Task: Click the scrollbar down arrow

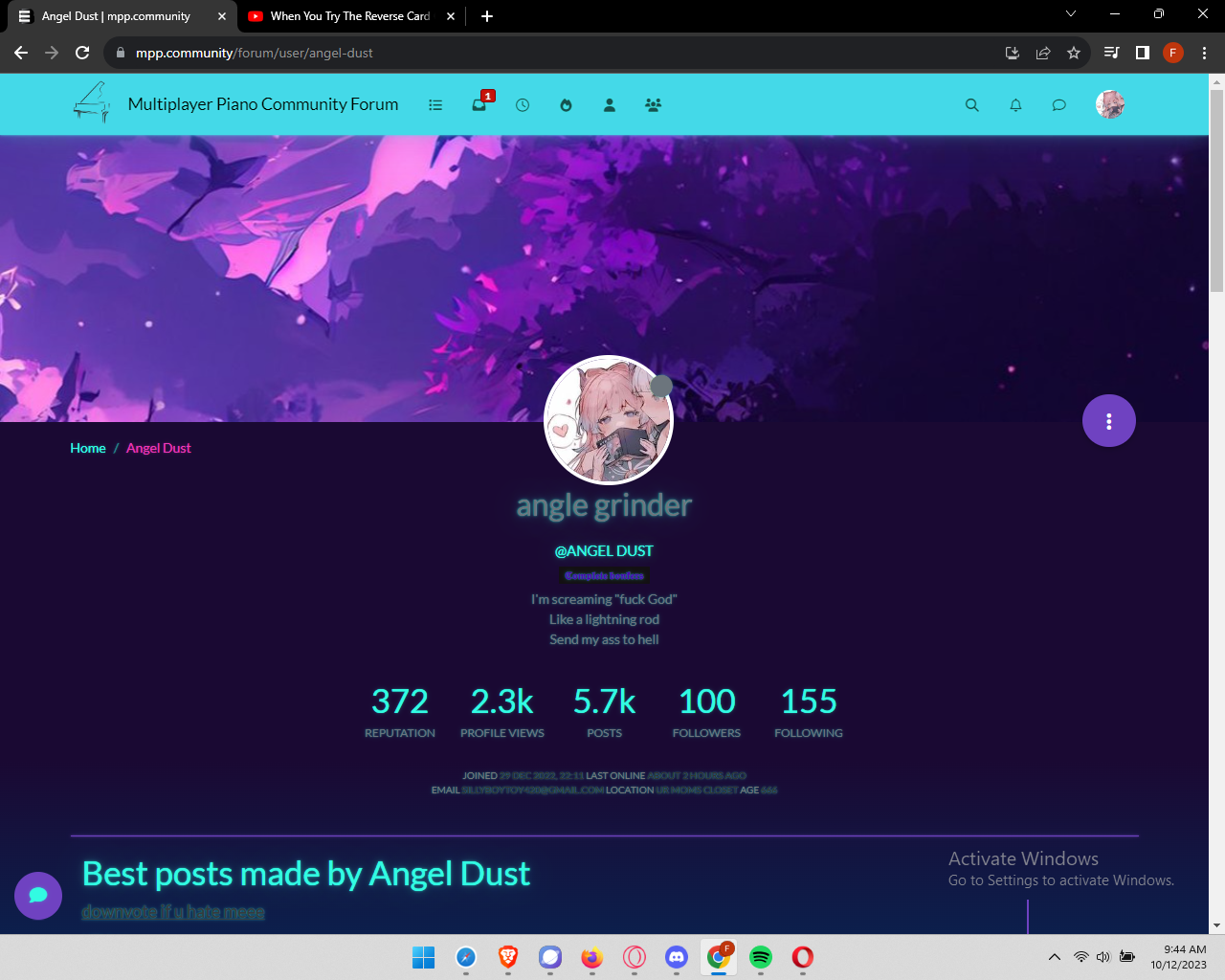Action: 1216,926
